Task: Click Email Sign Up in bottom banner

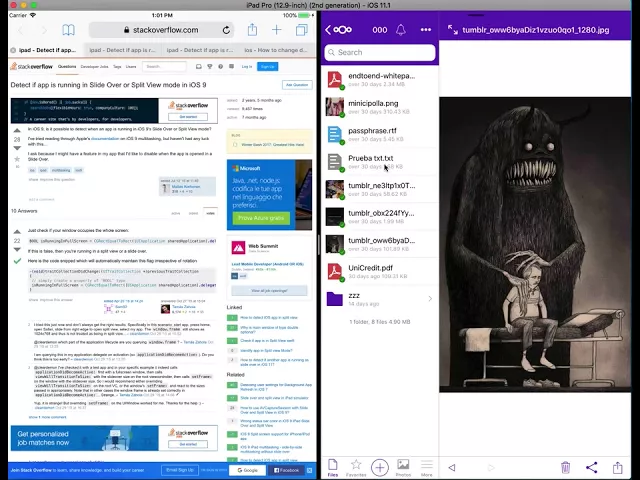Action: click(180, 470)
